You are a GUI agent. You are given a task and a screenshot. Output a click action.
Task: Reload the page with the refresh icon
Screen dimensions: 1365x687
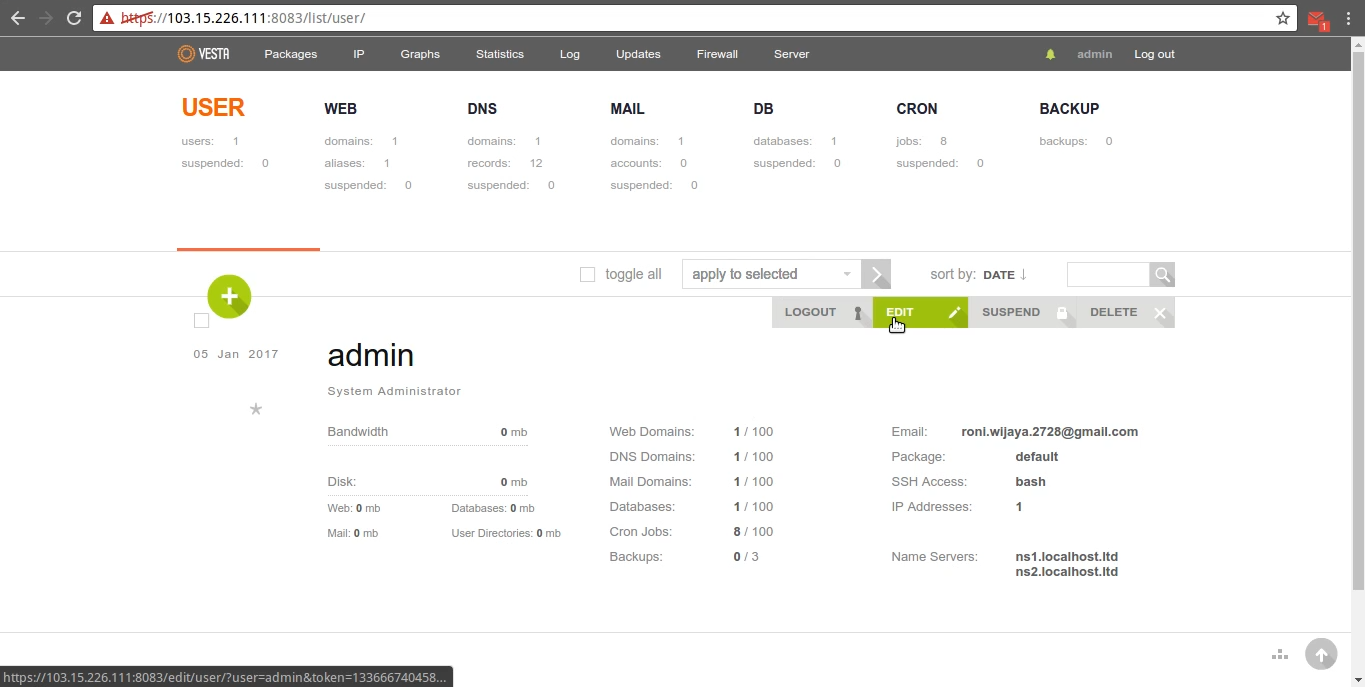coord(74,17)
